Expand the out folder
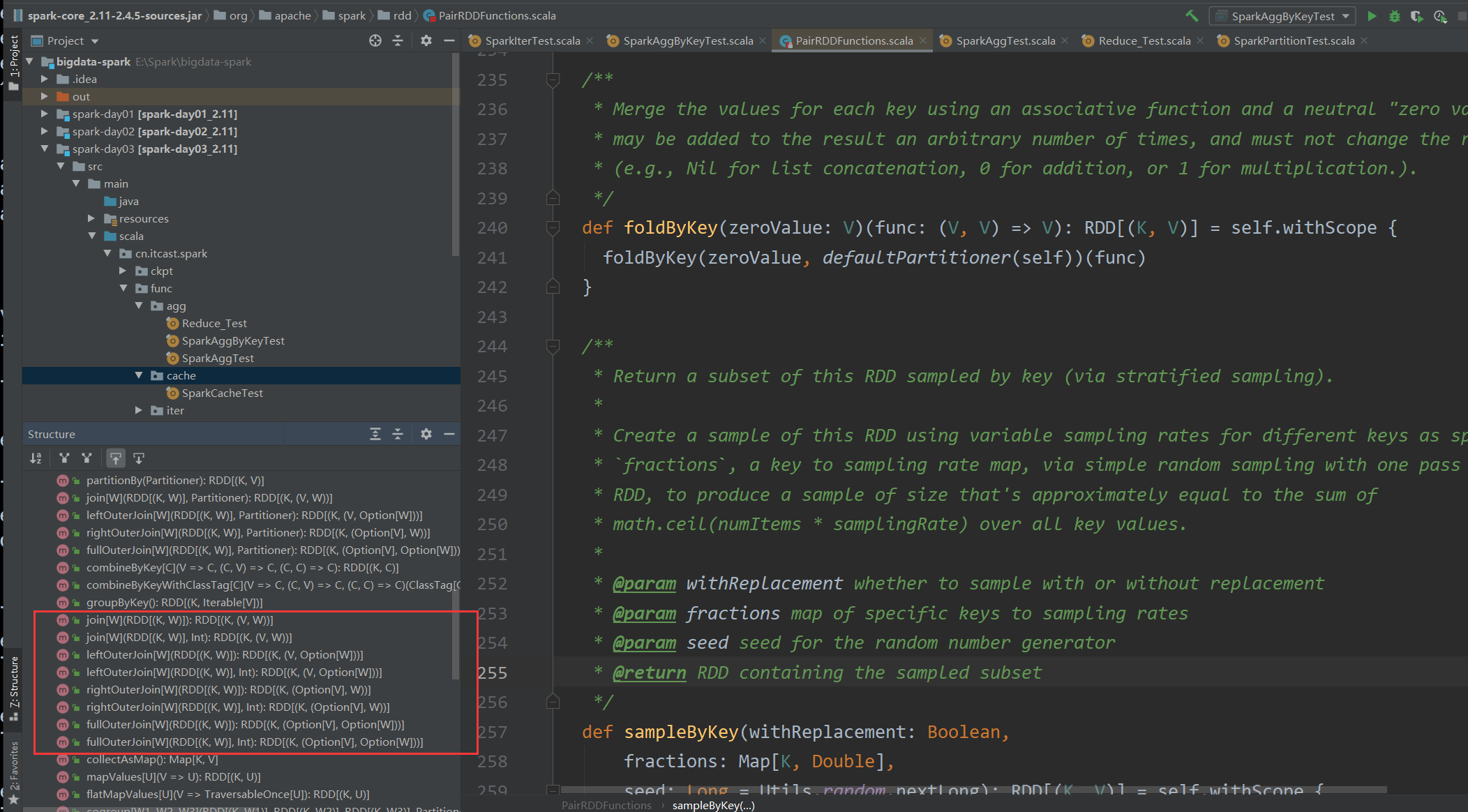The image size is (1468, 812). click(x=45, y=96)
